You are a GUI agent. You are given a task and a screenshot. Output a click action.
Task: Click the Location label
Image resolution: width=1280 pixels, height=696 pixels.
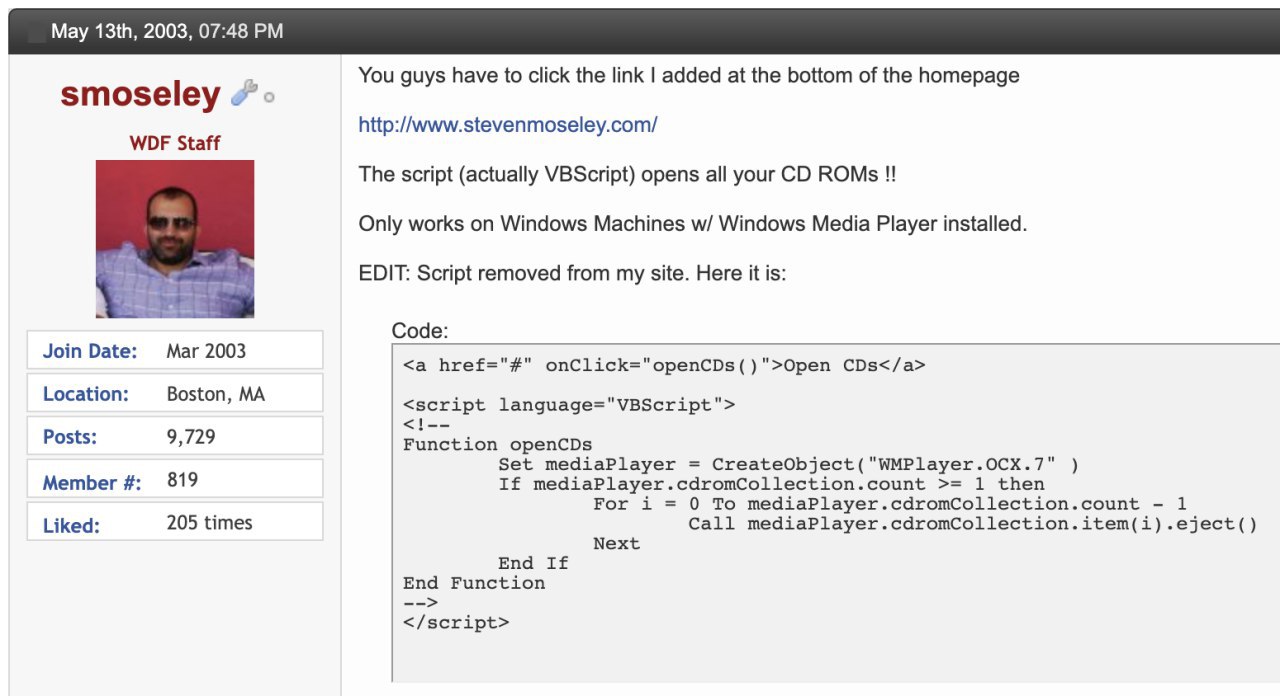86,394
